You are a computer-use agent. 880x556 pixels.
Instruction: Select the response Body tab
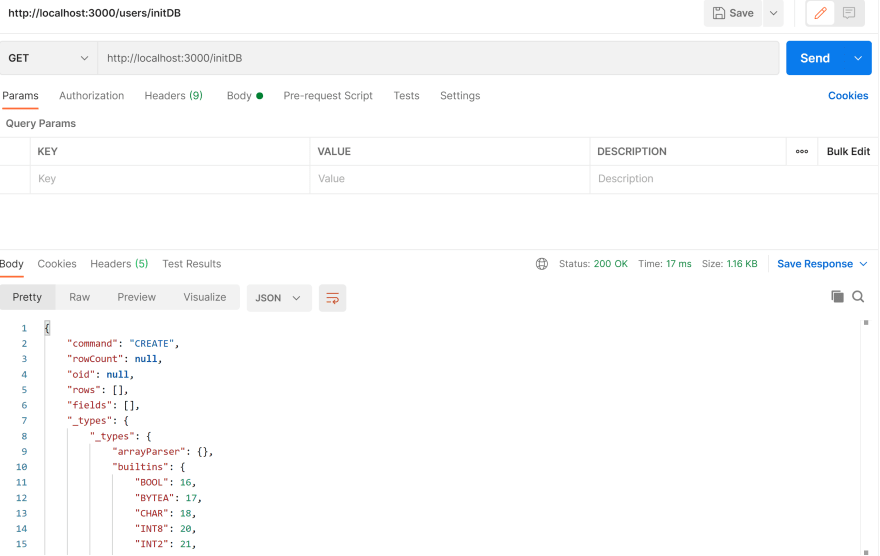coord(11,264)
